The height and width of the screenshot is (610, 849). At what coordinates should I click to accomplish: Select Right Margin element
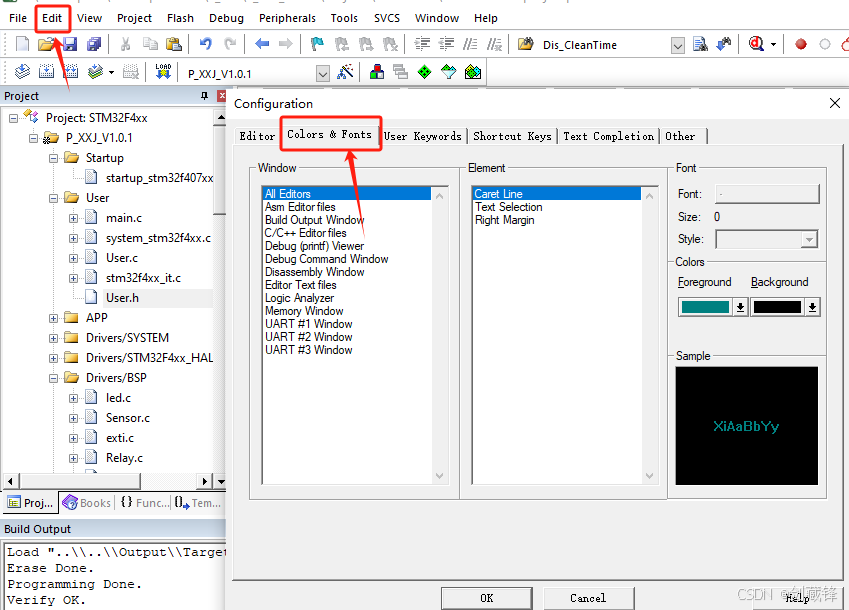coord(504,220)
